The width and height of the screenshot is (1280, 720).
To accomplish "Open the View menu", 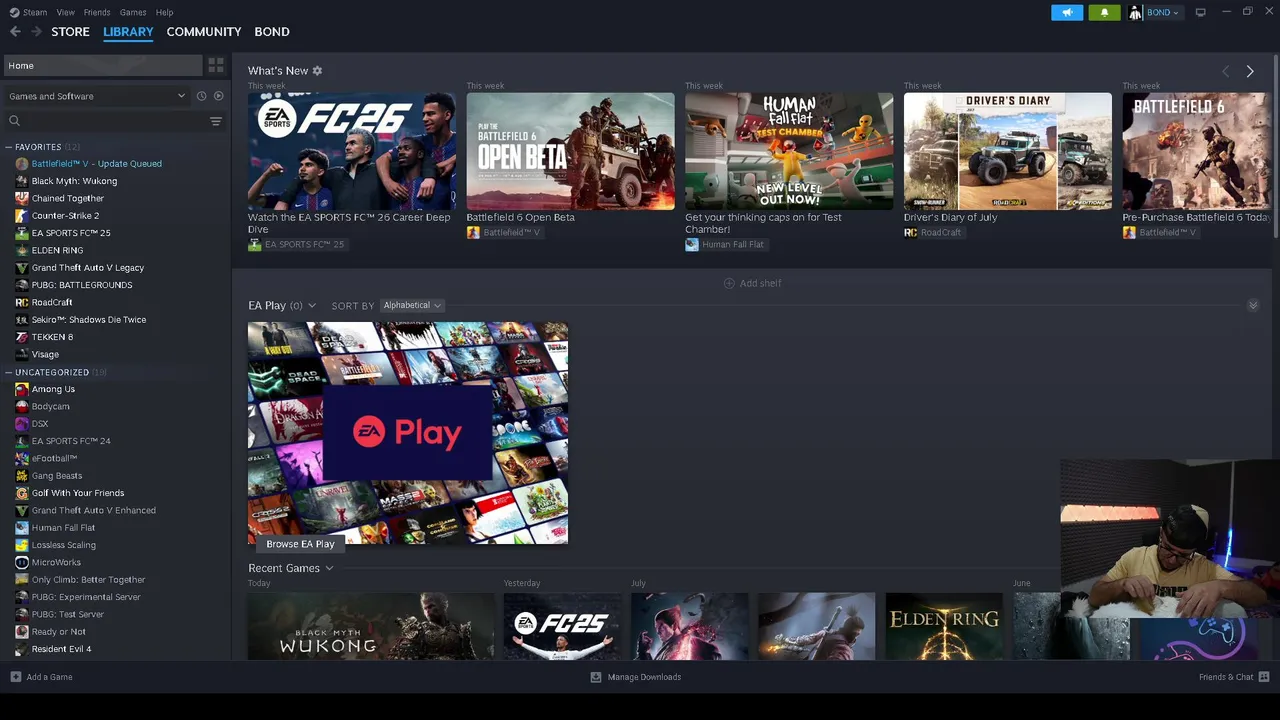I will (66, 12).
